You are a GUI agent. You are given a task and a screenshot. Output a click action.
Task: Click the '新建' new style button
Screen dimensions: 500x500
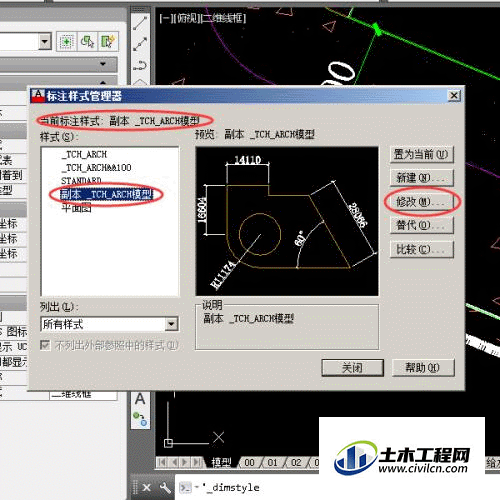[x=422, y=178]
